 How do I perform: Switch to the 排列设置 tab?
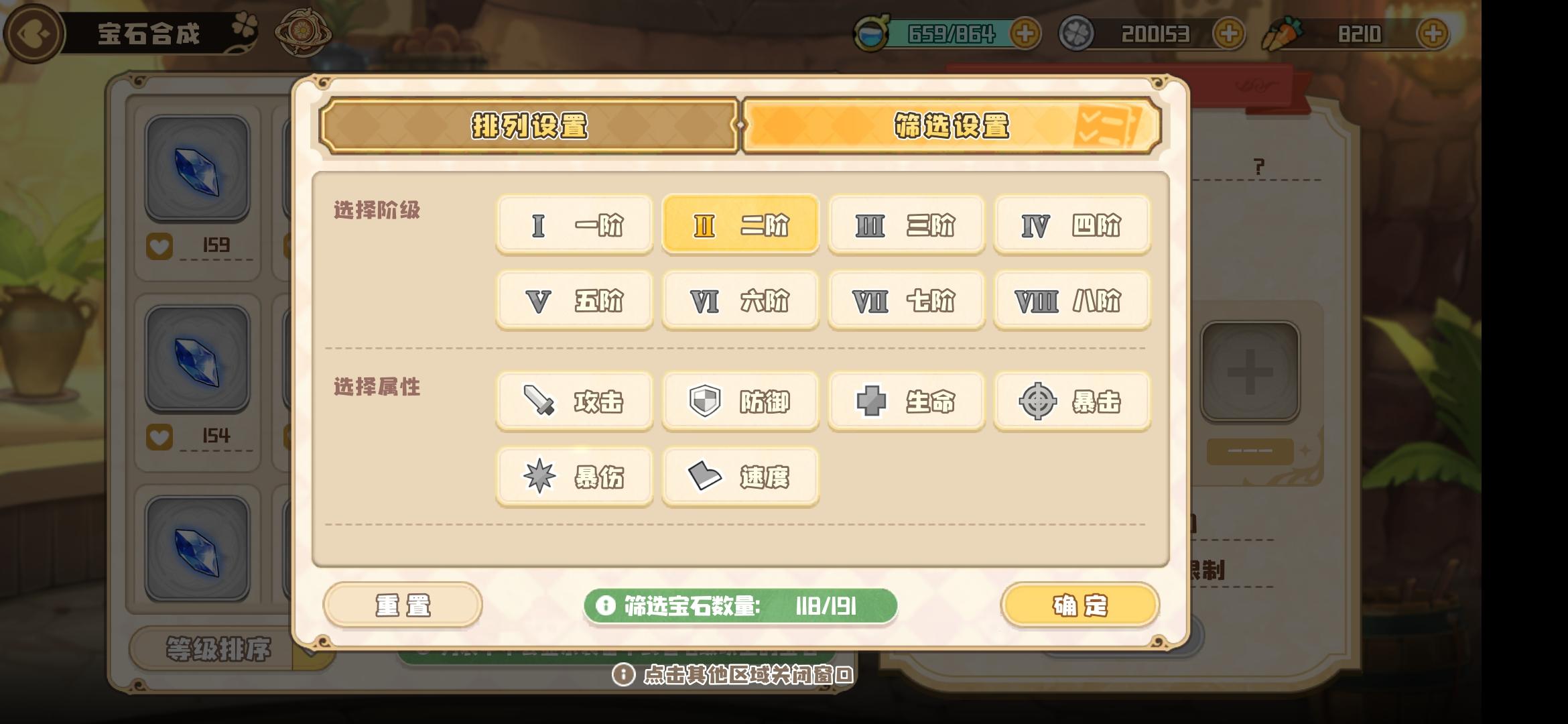529,126
